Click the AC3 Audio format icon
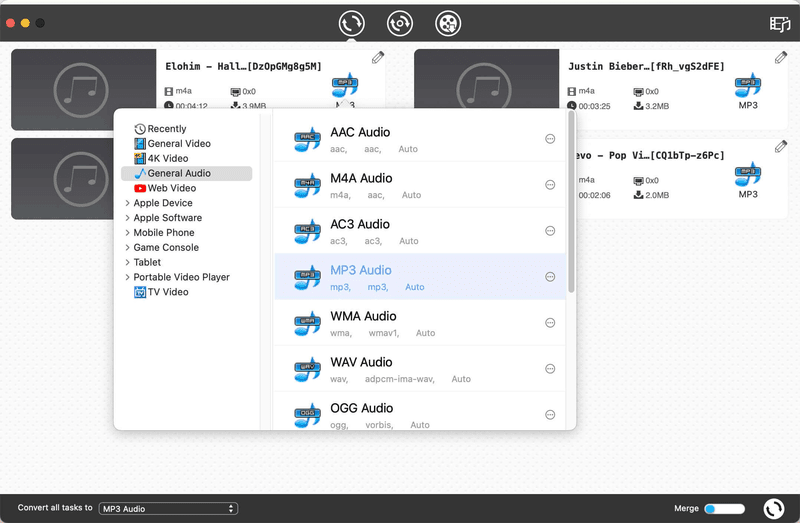800x523 pixels. [307, 231]
